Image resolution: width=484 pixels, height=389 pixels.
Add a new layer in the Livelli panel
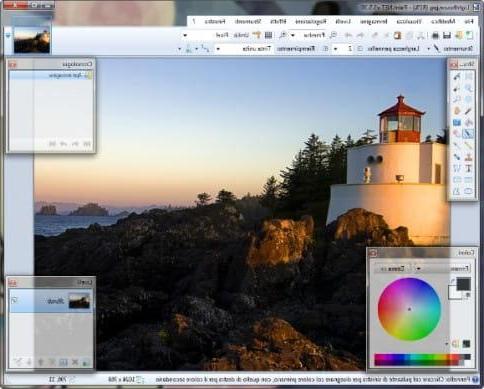[x=86, y=362]
